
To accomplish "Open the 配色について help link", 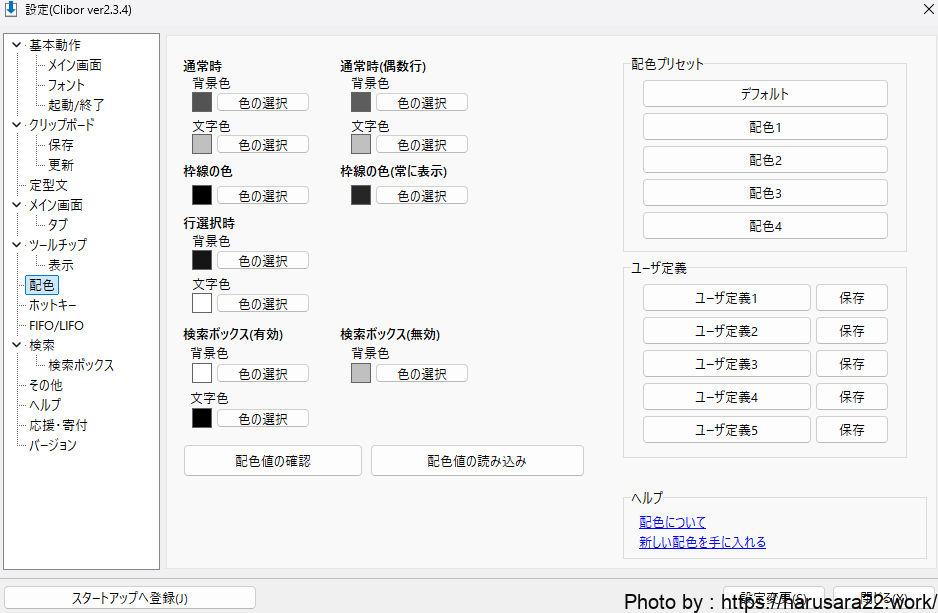I will pyautogui.click(x=672, y=522).
